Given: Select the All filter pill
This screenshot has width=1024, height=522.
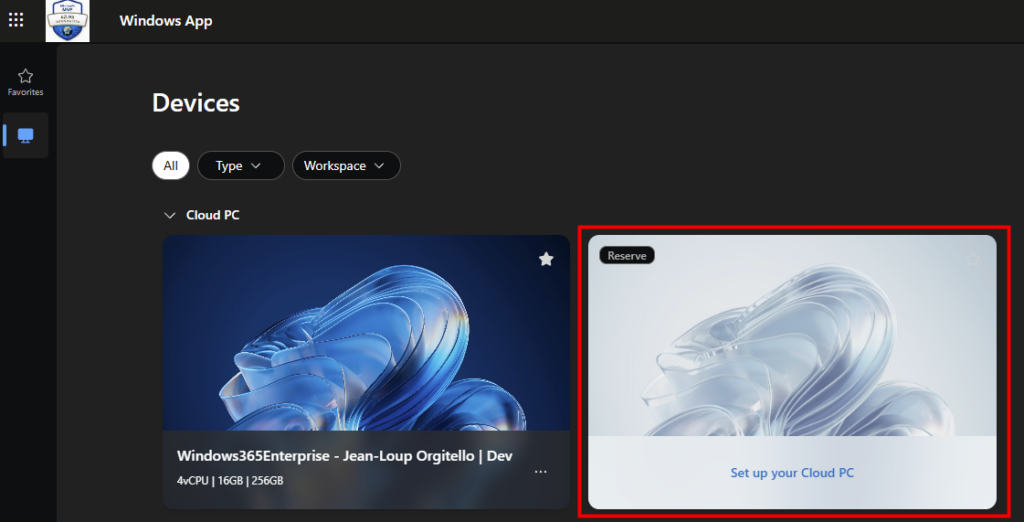Looking at the screenshot, I should coord(170,166).
